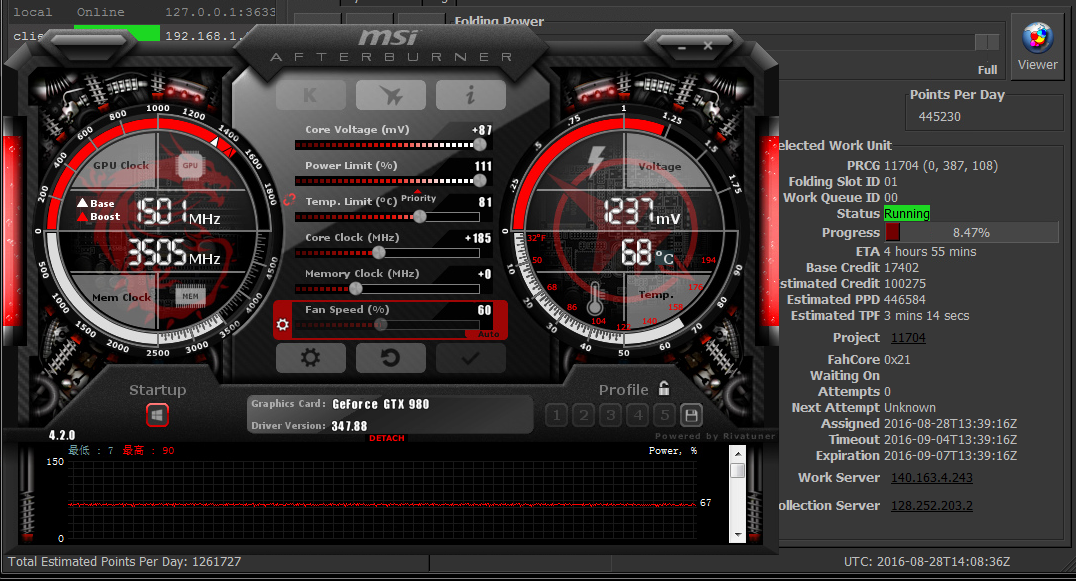Apply settings with checkmark button
The width and height of the screenshot is (1076, 581).
(x=471, y=357)
